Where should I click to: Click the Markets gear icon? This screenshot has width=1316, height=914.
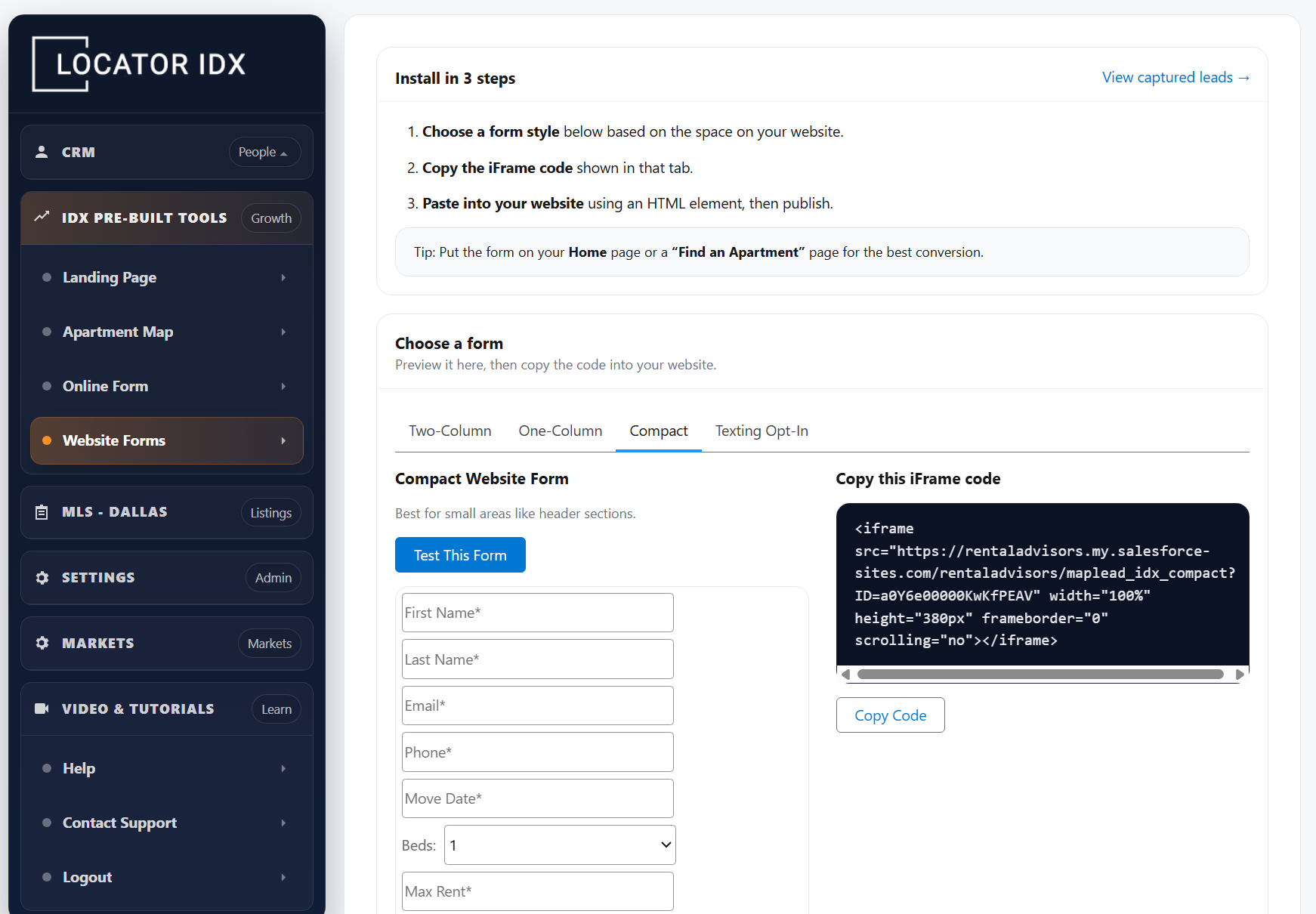[x=42, y=643]
